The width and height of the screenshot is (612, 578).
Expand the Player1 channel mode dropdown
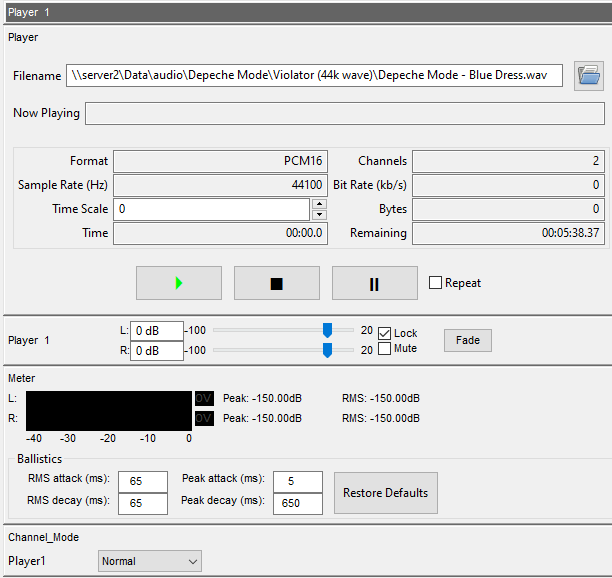(150, 561)
